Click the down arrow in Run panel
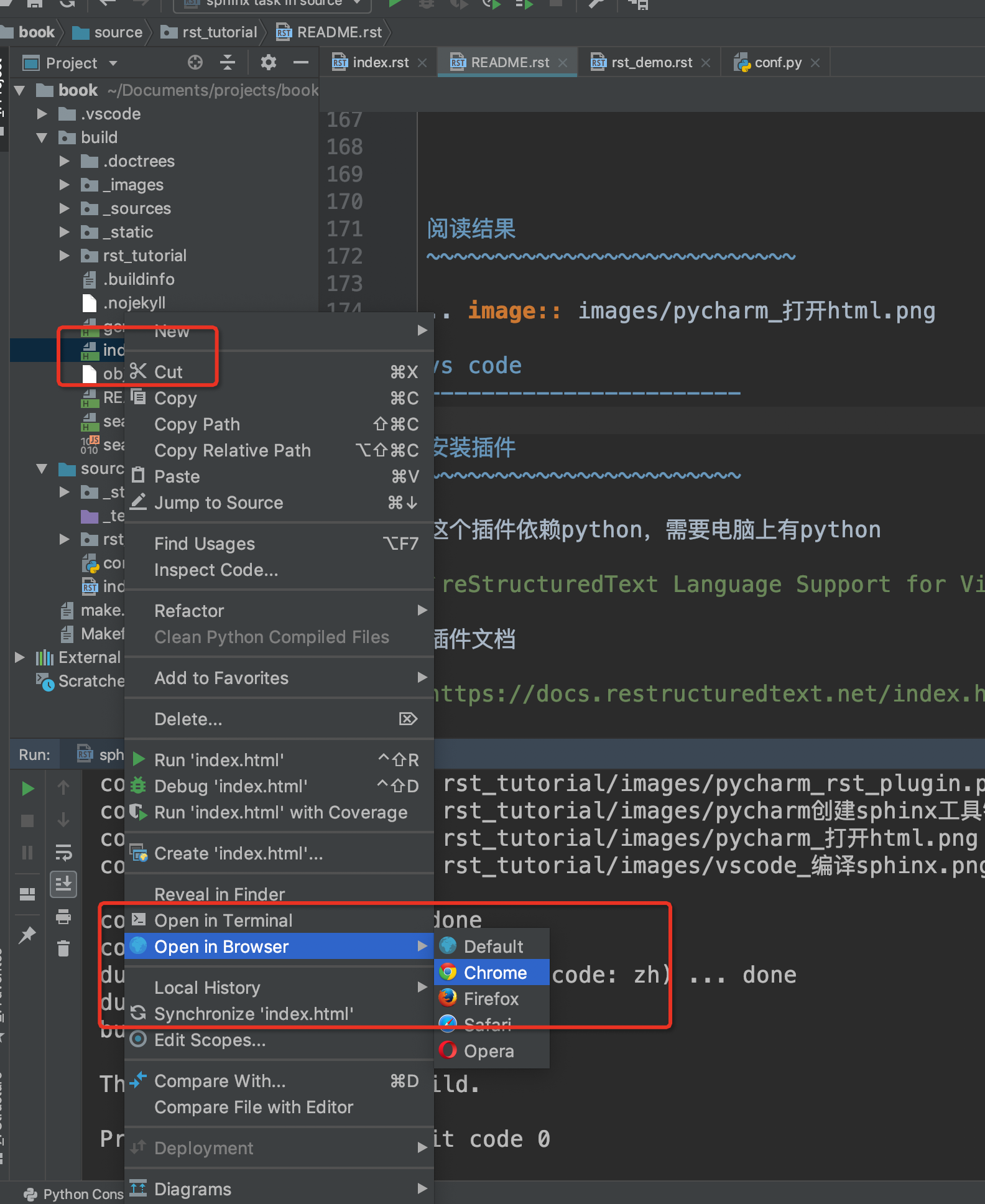 click(x=63, y=820)
